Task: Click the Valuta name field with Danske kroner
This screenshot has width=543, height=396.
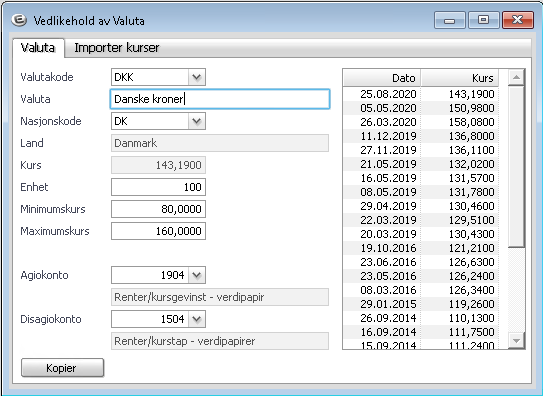Action: (x=220, y=99)
